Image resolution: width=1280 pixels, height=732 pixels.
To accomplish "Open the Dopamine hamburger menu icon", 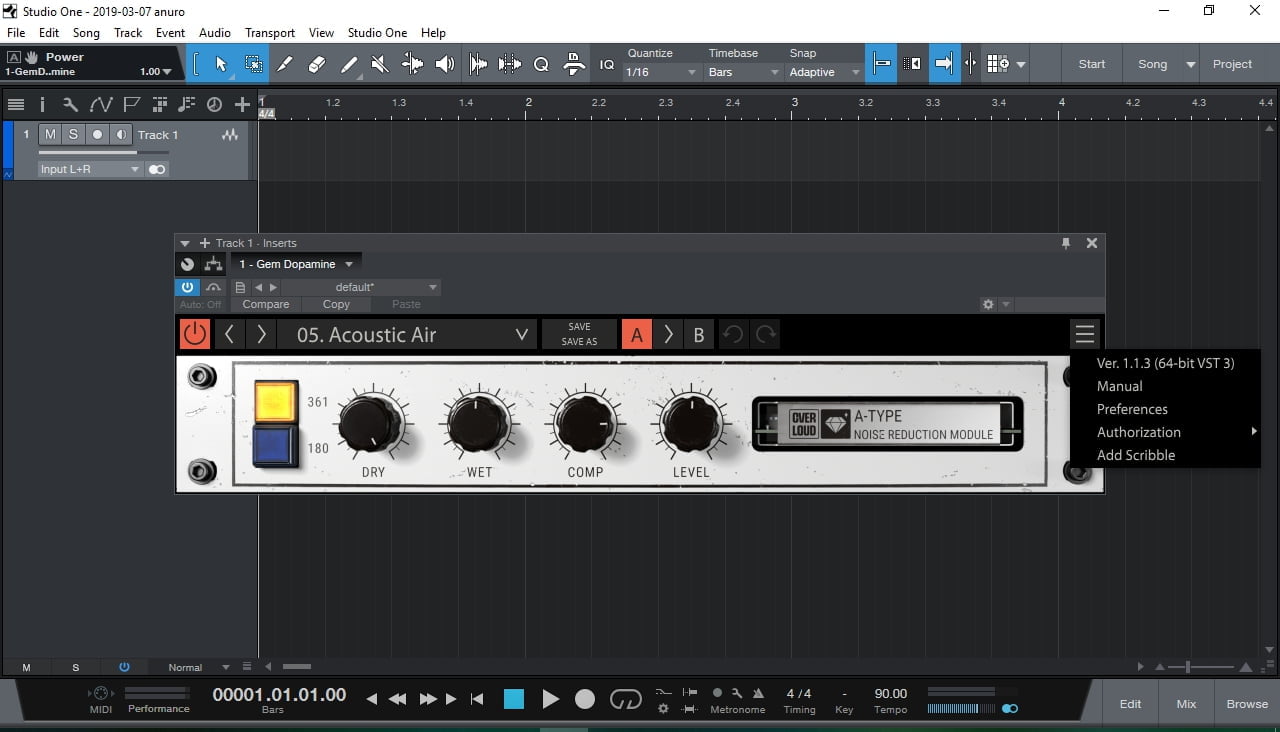I will [x=1084, y=334].
